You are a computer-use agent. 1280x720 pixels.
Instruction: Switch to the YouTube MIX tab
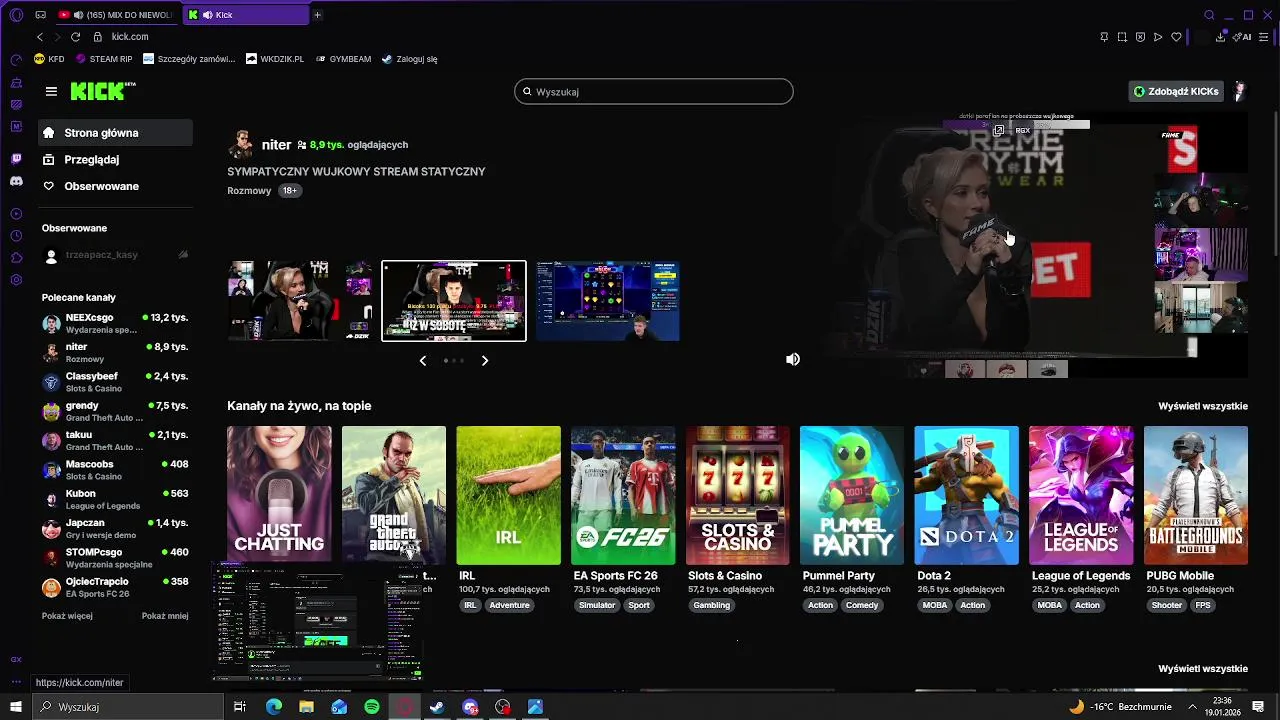117,15
